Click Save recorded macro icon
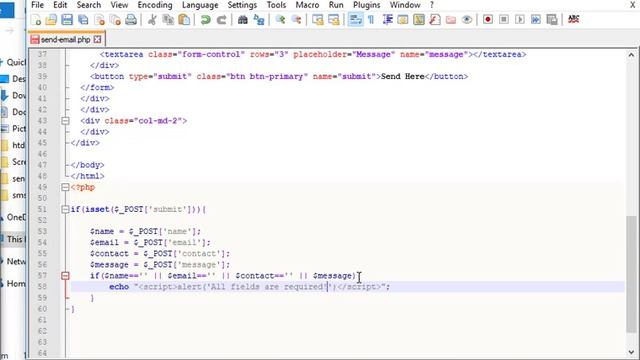640x360 pixels. [552, 20]
